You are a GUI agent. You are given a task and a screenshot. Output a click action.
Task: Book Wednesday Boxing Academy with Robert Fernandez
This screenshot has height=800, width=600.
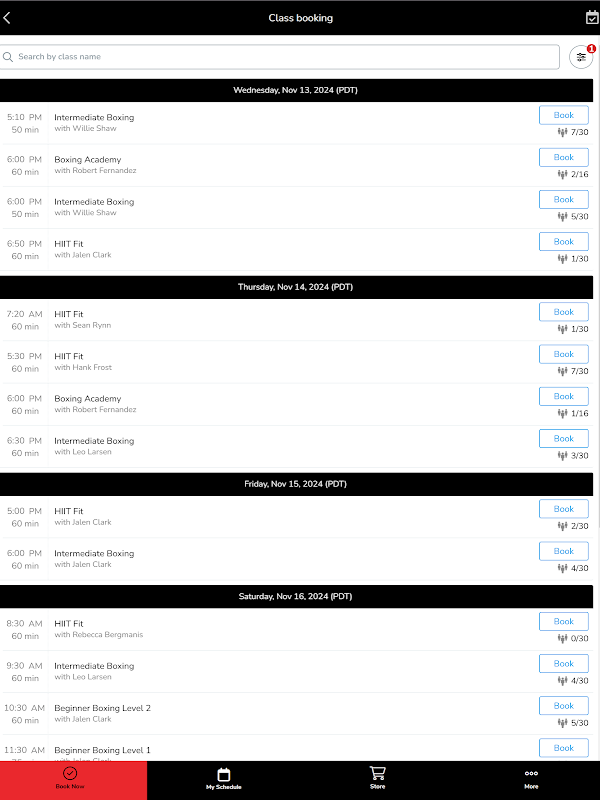coord(564,157)
